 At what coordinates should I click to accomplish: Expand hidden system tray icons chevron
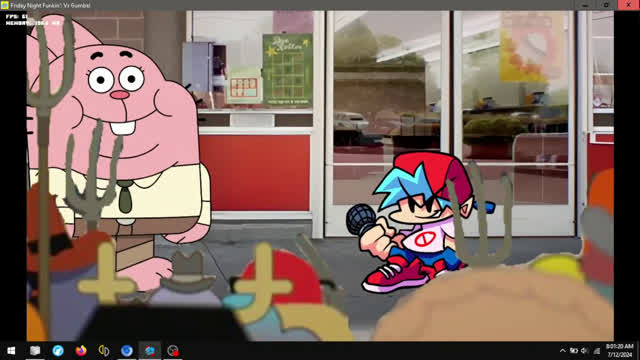coord(562,351)
